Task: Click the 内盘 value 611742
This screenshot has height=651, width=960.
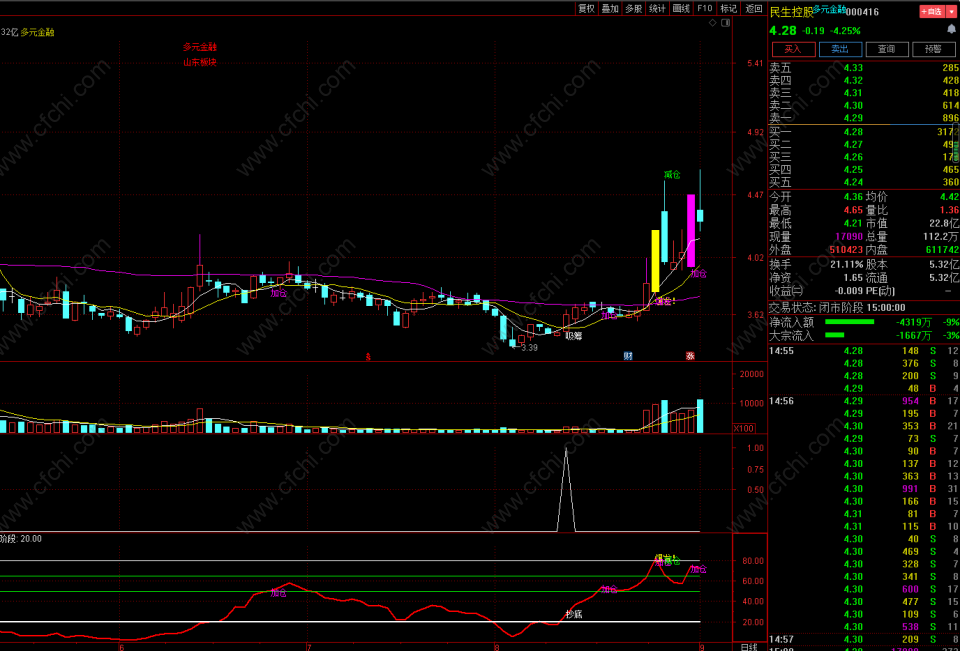Action: point(942,250)
